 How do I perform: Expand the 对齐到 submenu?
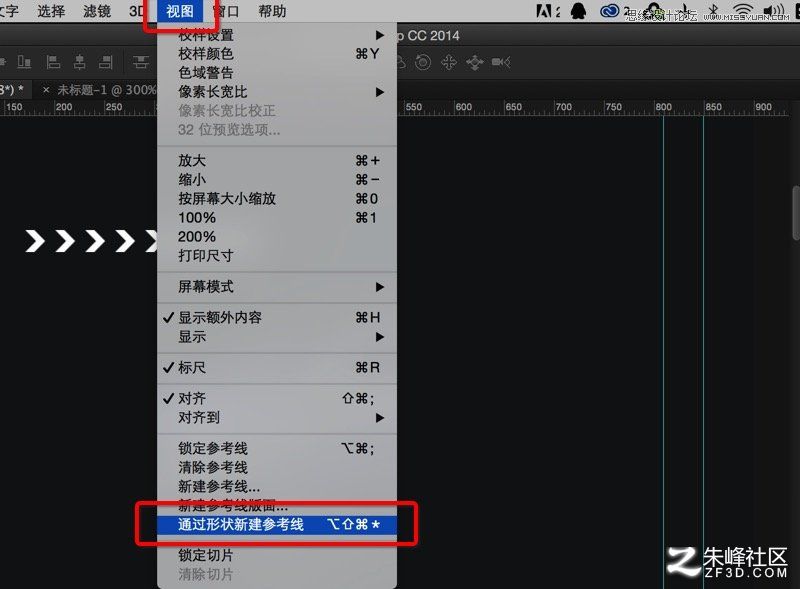(x=277, y=418)
